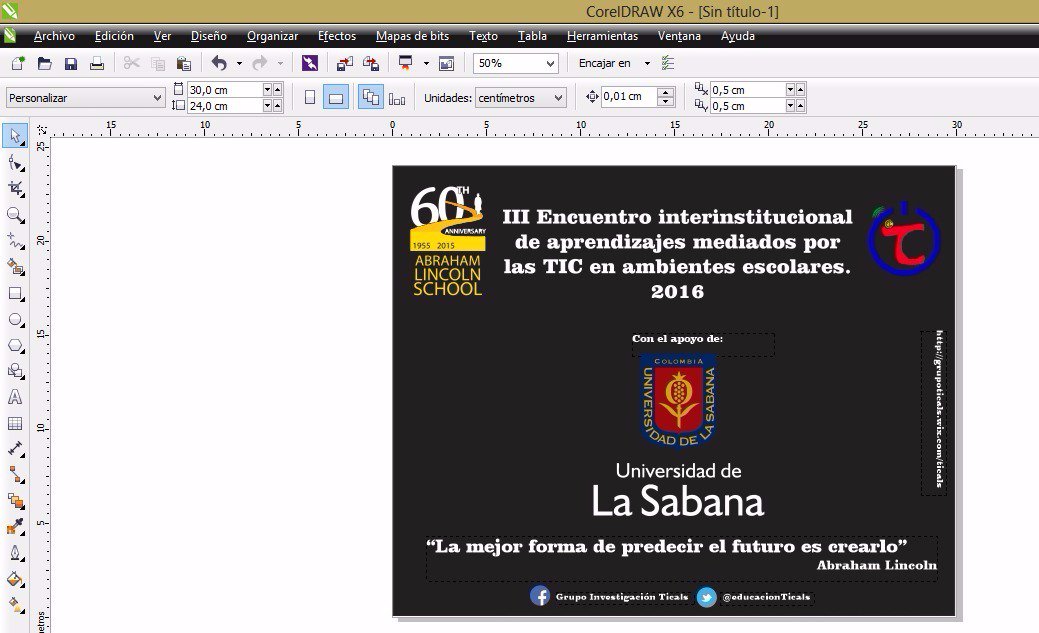Screen dimensions: 1039x633
Task: Select the Pick tool
Action: click(15, 136)
